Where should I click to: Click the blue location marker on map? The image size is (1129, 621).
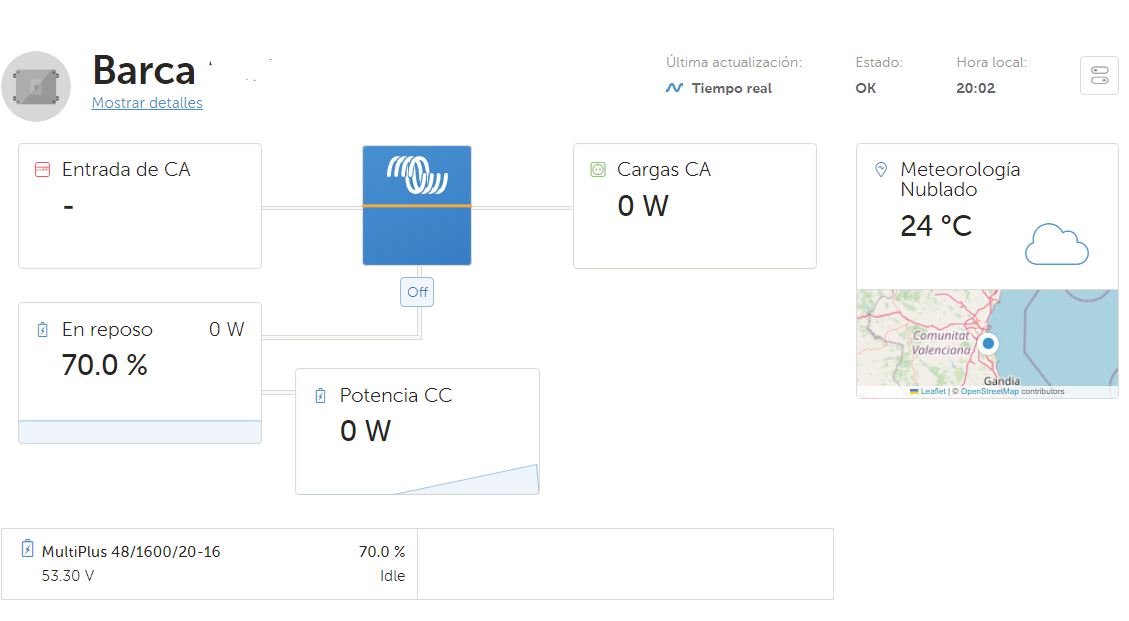tap(988, 344)
